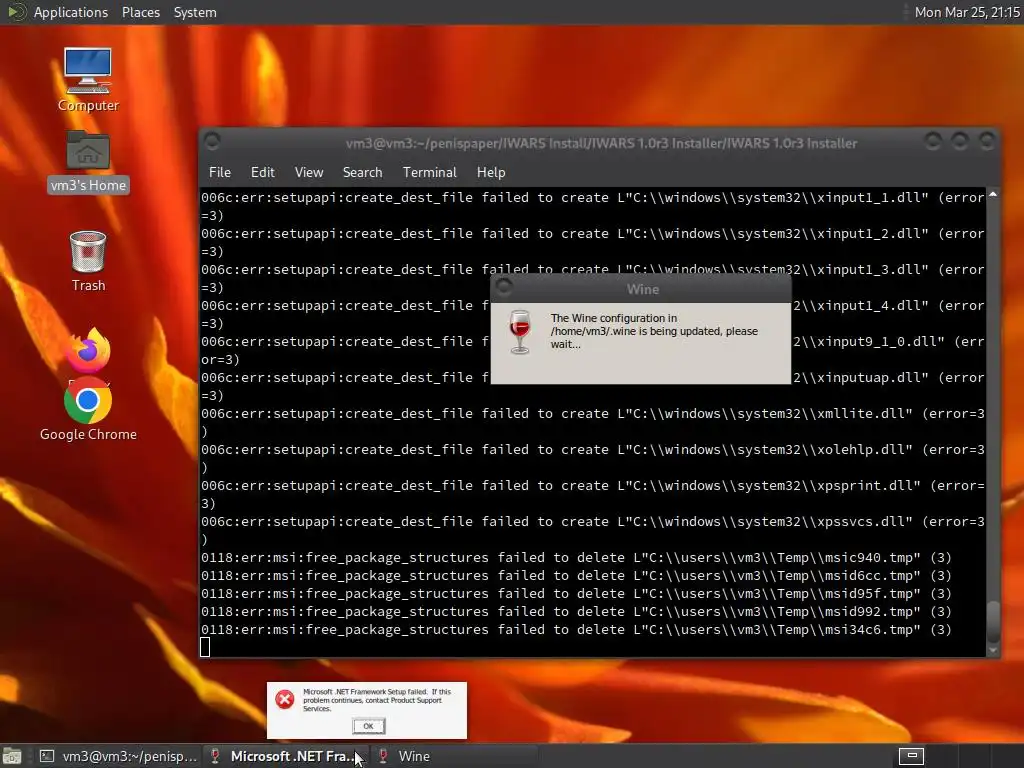Click the terminal line mentioning xpsprint.dll
1024x768 pixels.
tap(592, 494)
